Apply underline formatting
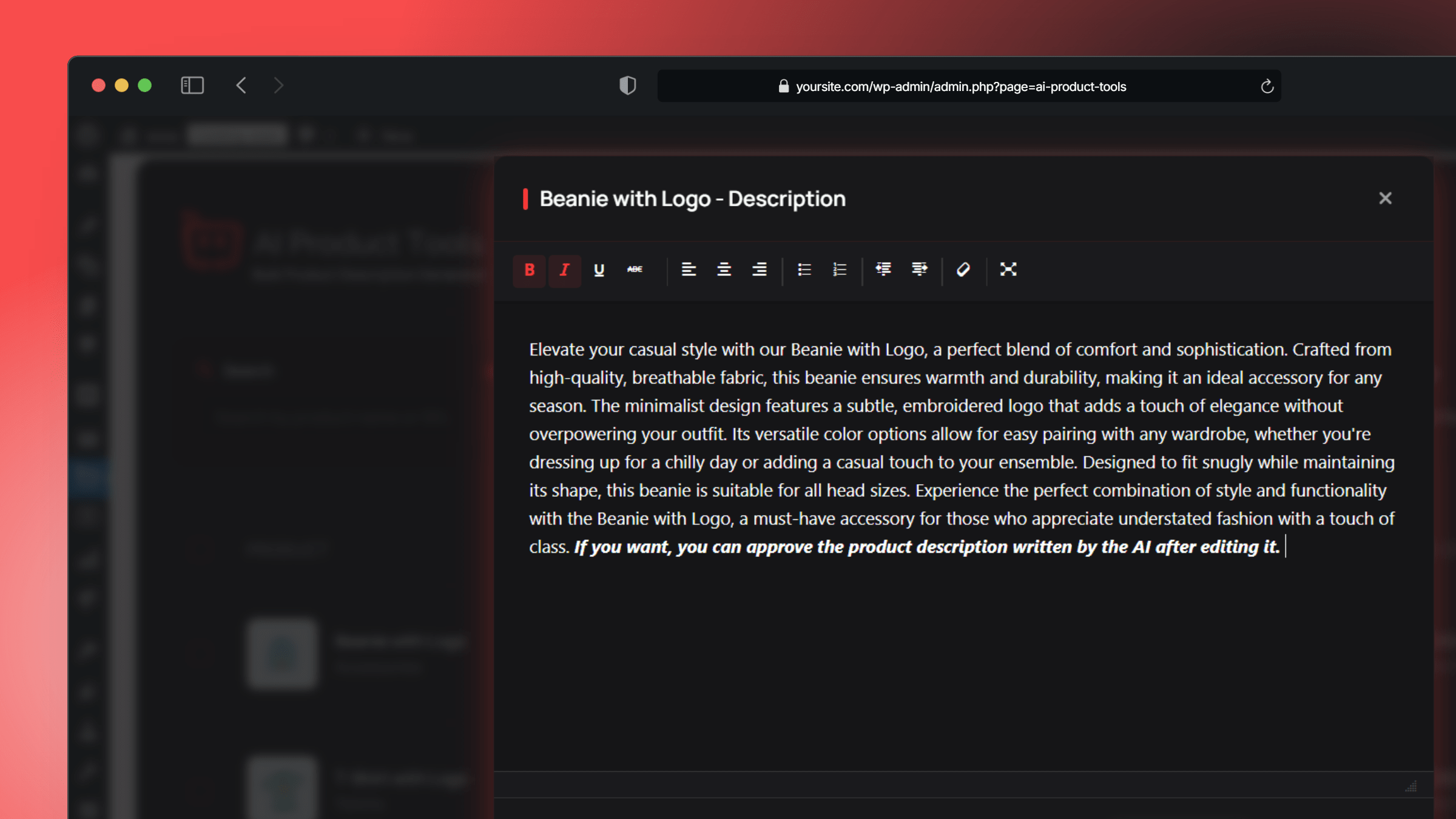This screenshot has width=1456, height=819. tap(599, 270)
